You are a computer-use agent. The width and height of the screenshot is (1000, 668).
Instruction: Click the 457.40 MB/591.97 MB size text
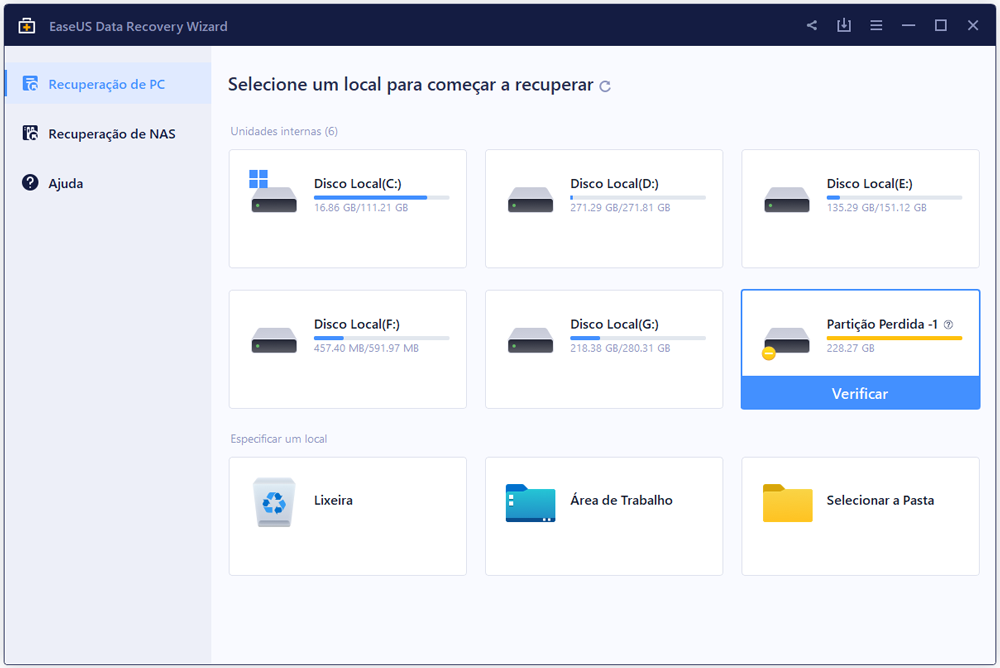coord(366,348)
